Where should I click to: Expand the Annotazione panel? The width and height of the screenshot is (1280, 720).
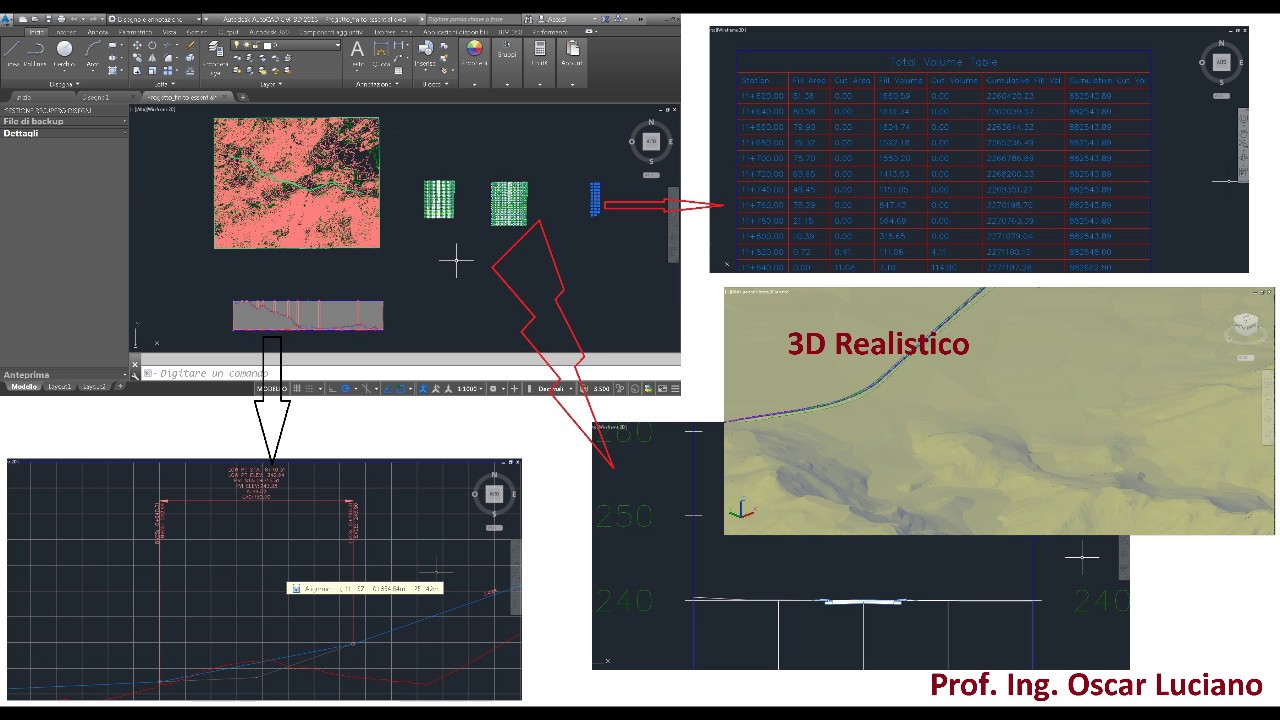pyautogui.click(x=377, y=84)
